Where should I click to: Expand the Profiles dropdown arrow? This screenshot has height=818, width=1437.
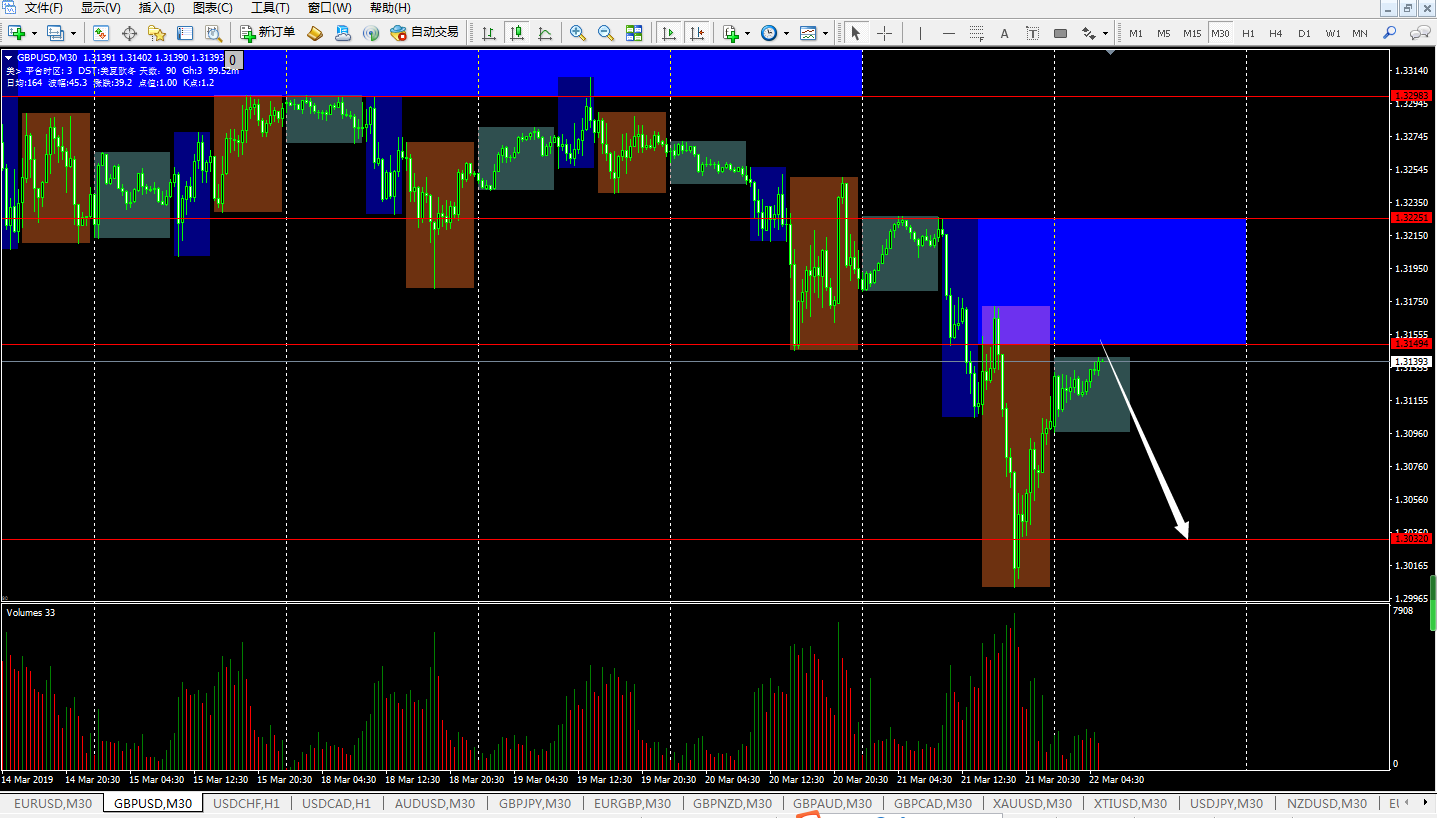(x=73, y=33)
